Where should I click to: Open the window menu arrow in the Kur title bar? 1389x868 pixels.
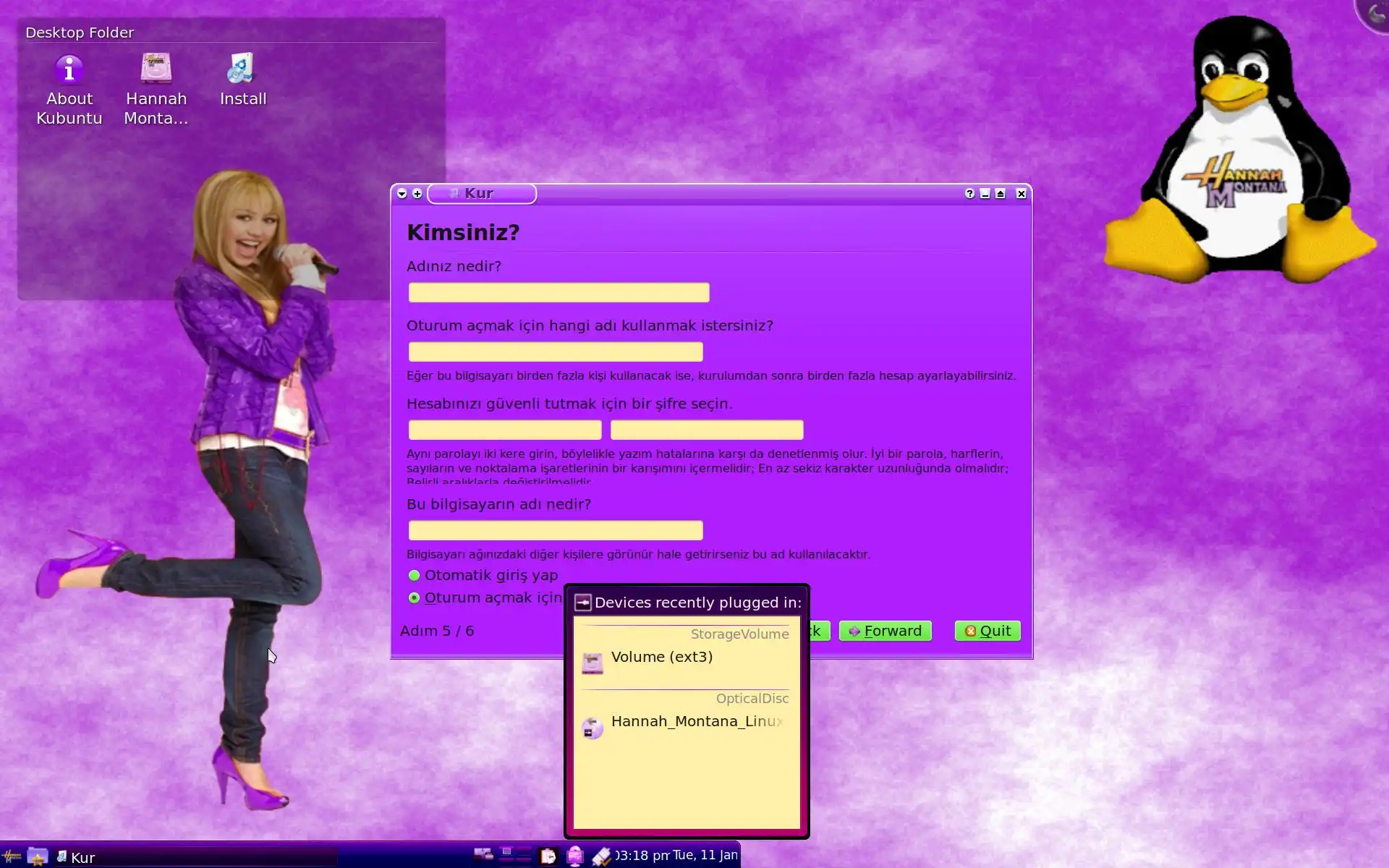[402, 193]
